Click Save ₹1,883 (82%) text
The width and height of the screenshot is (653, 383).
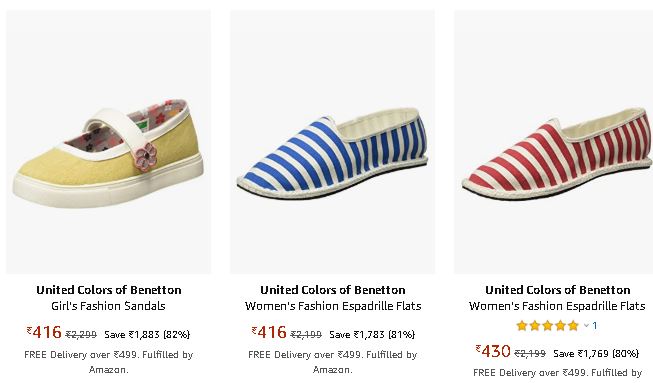[x=147, y=334]
